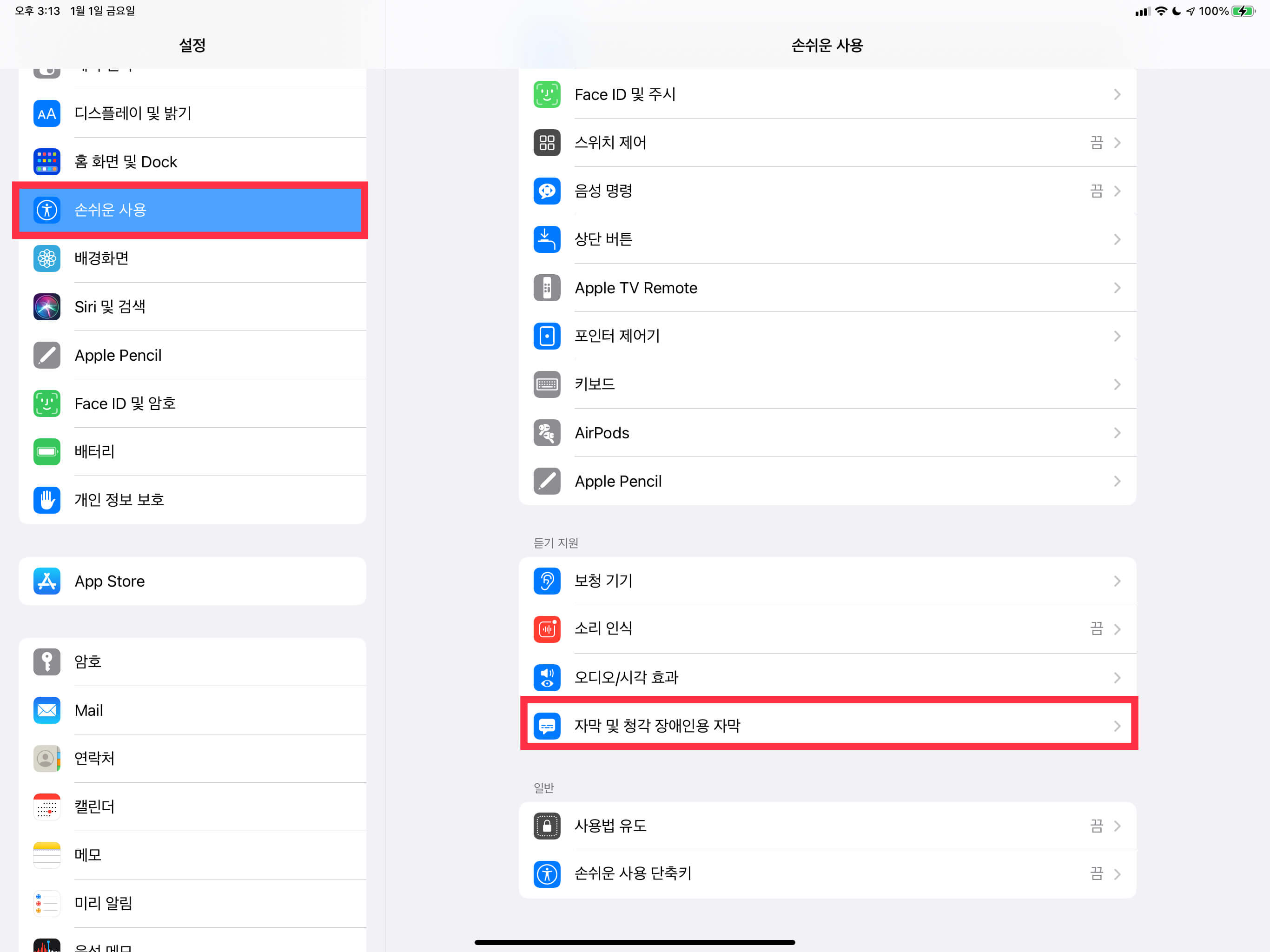The height and width of the screenshot is (952, 1270).
Task: Tap the 소리 인식 red icon
Action: pos(547,629)
